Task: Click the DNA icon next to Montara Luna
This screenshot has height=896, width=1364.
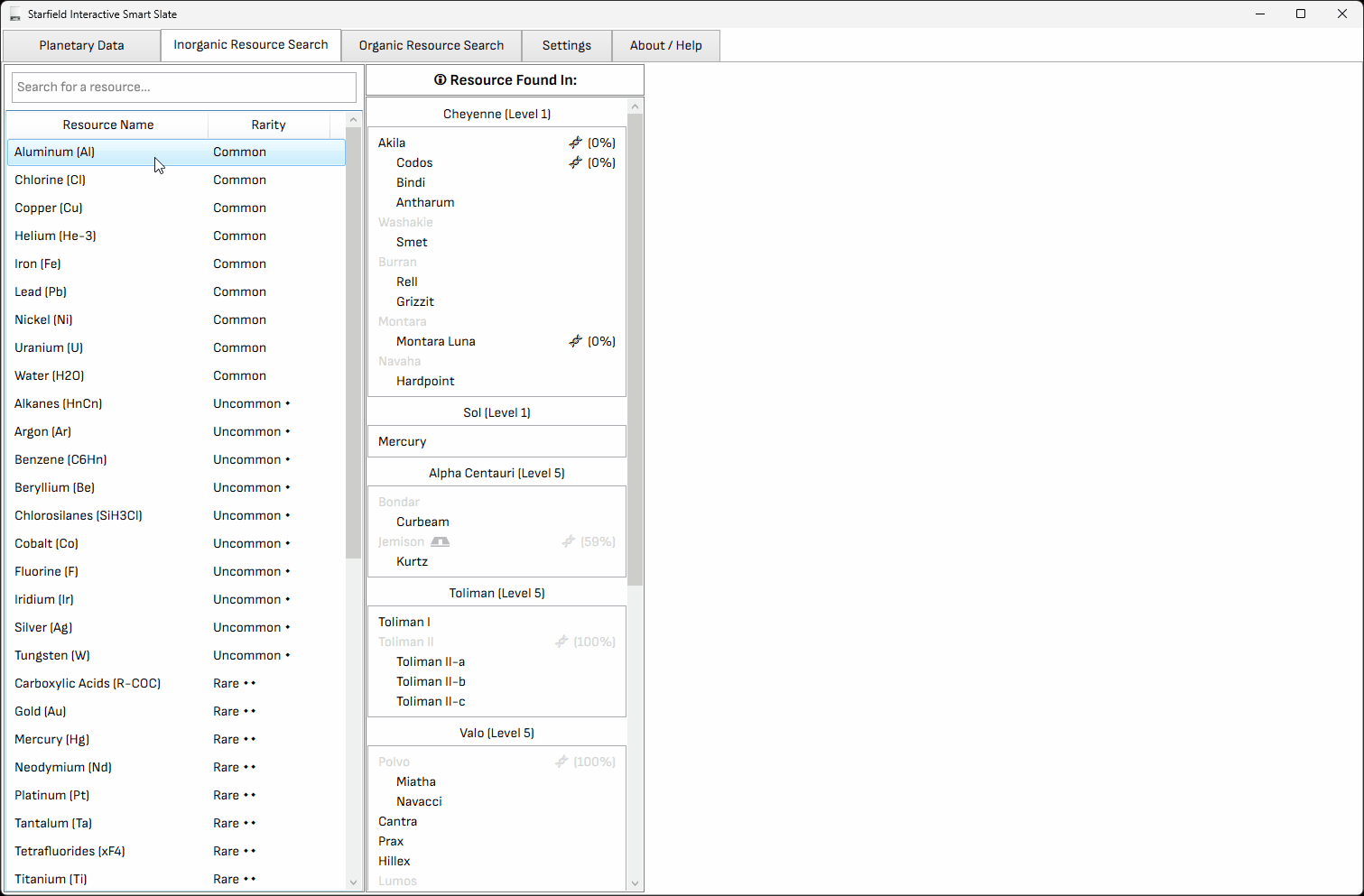Action: (x=575, y=341)
